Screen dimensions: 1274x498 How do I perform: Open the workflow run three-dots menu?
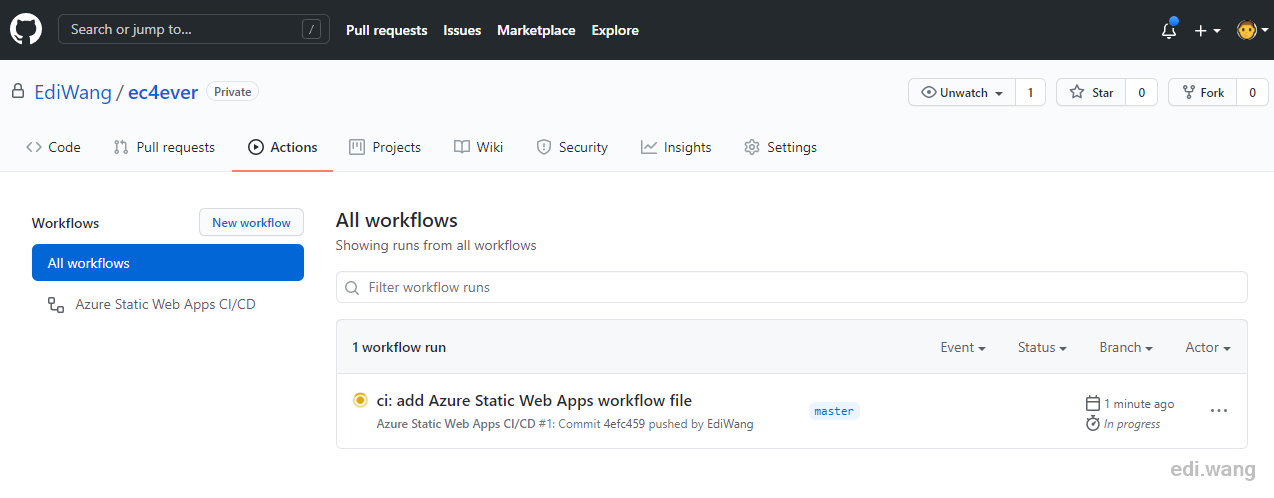click(1218, 410)
